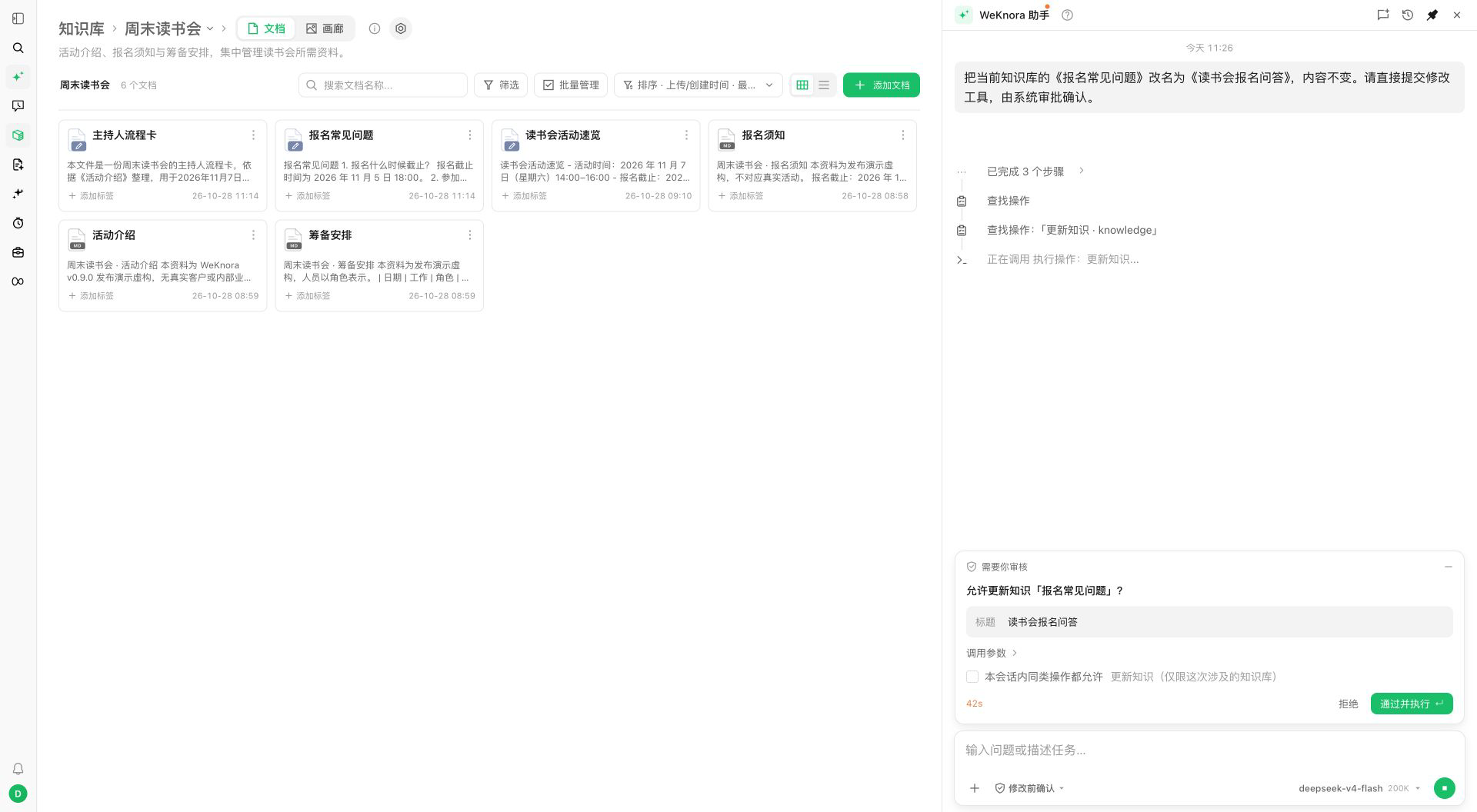The image size is (1477, 812).
Task: Start a new assistant chat
Action: [1383, 15]
